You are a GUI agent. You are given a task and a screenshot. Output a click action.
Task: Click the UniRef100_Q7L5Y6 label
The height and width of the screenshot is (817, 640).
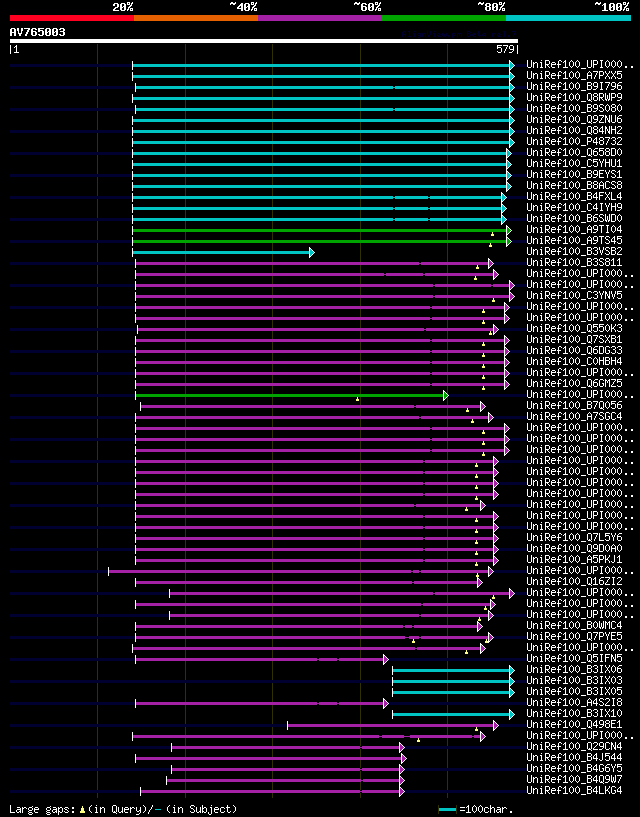pos(574,538)
